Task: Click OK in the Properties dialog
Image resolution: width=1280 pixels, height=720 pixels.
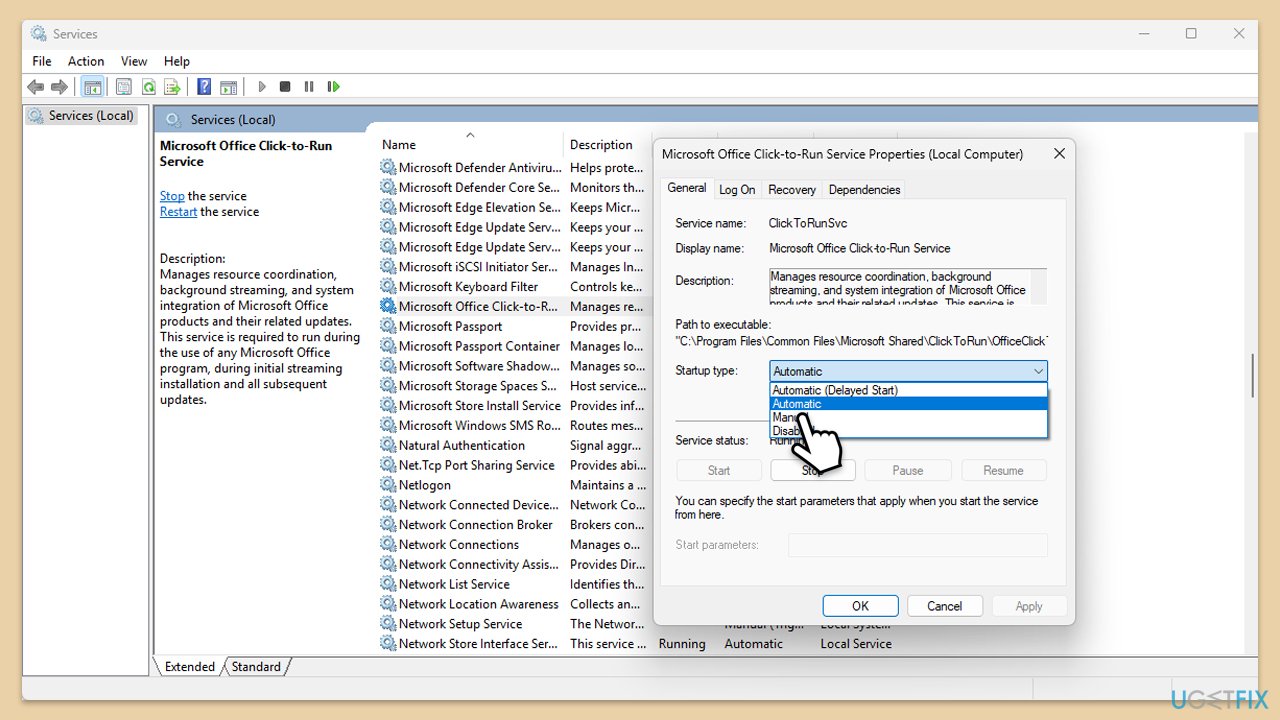Action: pos(860,606)
